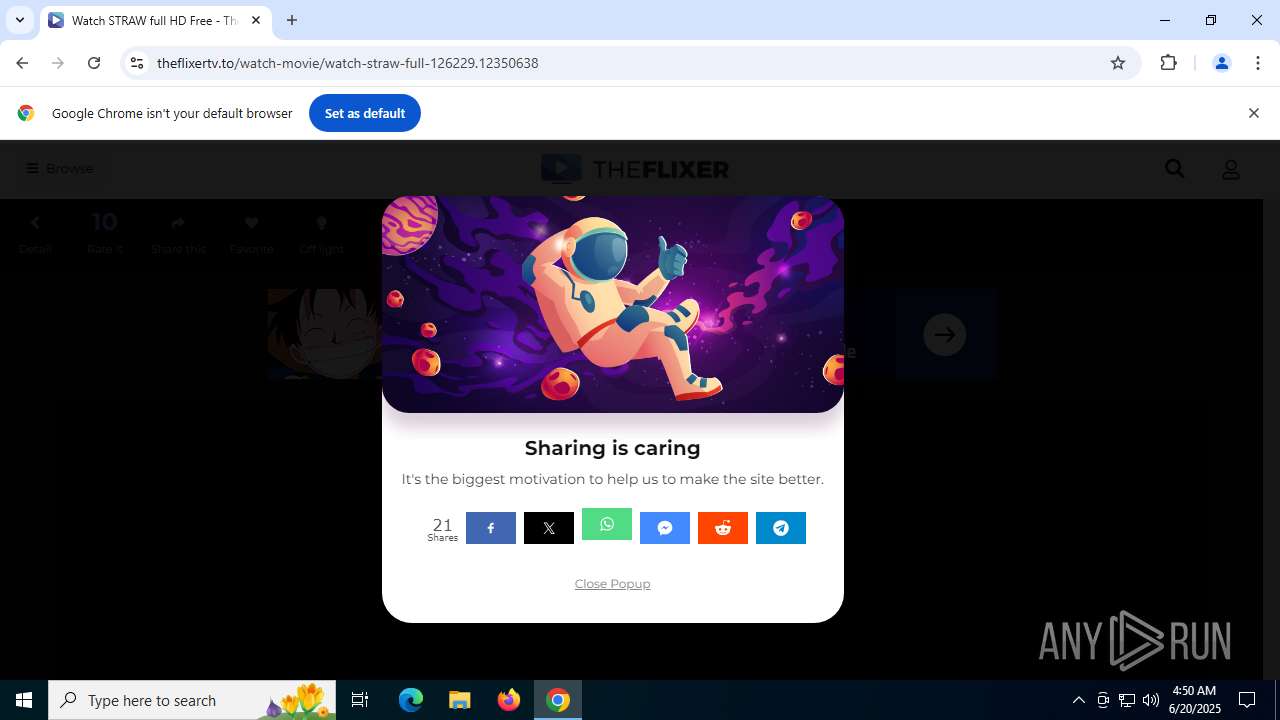The height and width of the screenshot is (720, 1280).
Task: Click the Share this option
Action: (178, 235)
